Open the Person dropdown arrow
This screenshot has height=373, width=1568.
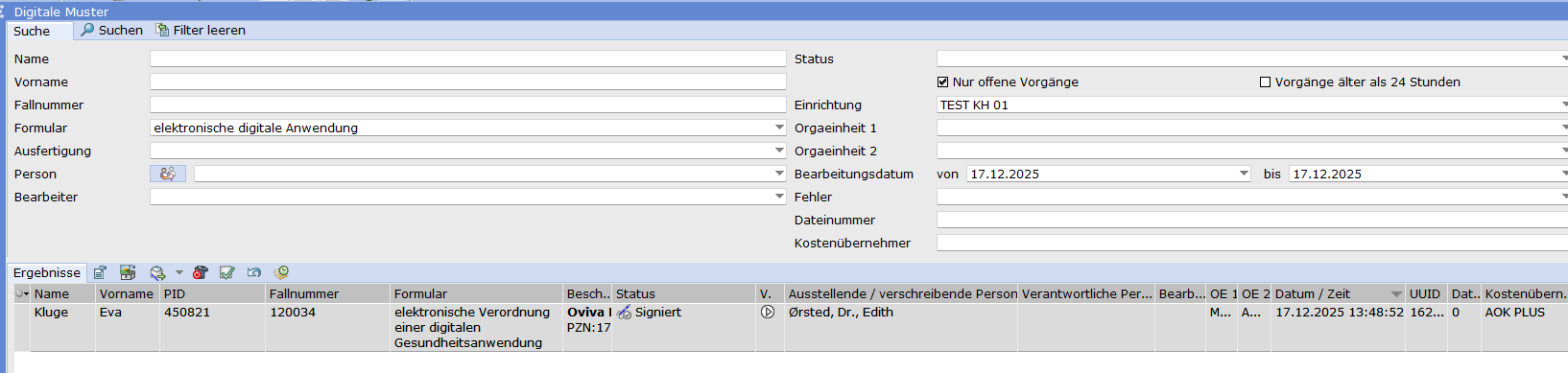pos(779,174)
